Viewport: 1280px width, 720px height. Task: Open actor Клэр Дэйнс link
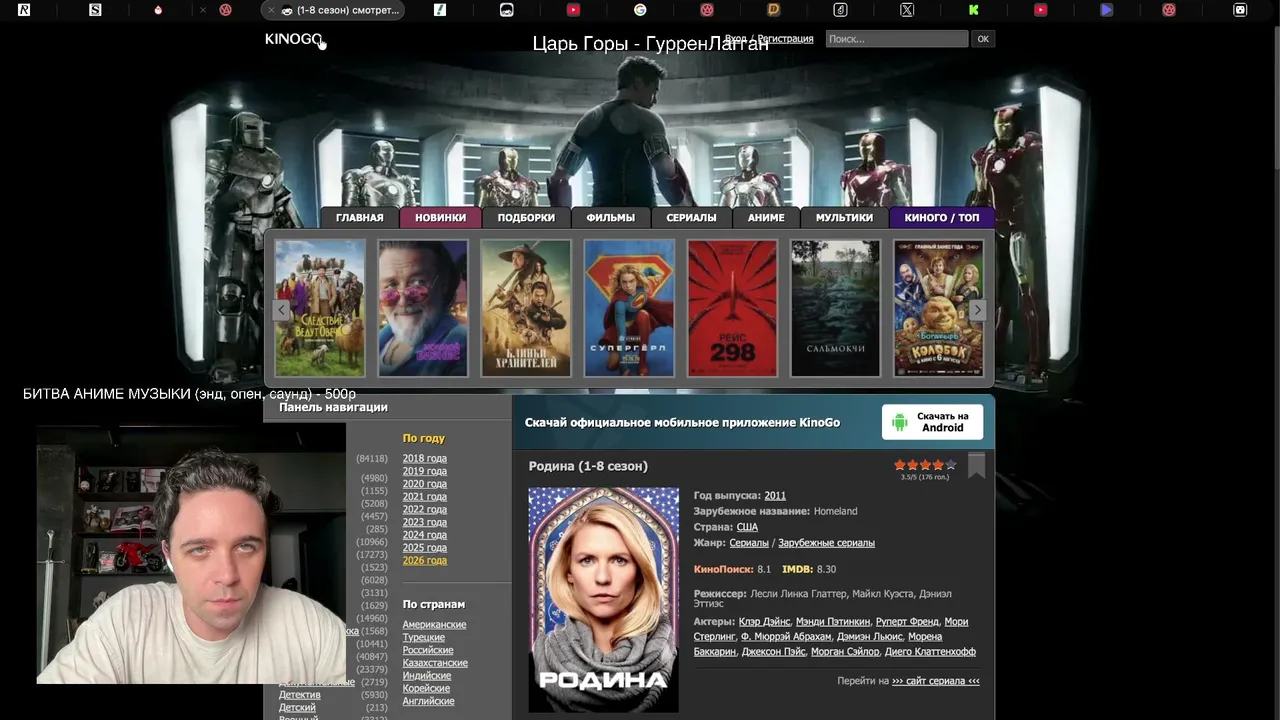click(x=765, y=621)
